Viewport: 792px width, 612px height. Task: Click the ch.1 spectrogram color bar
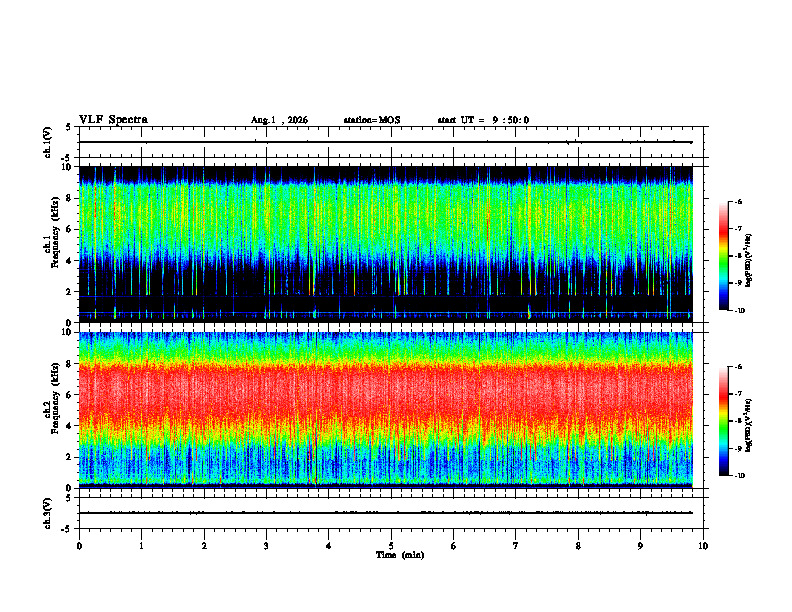[723, 256]
